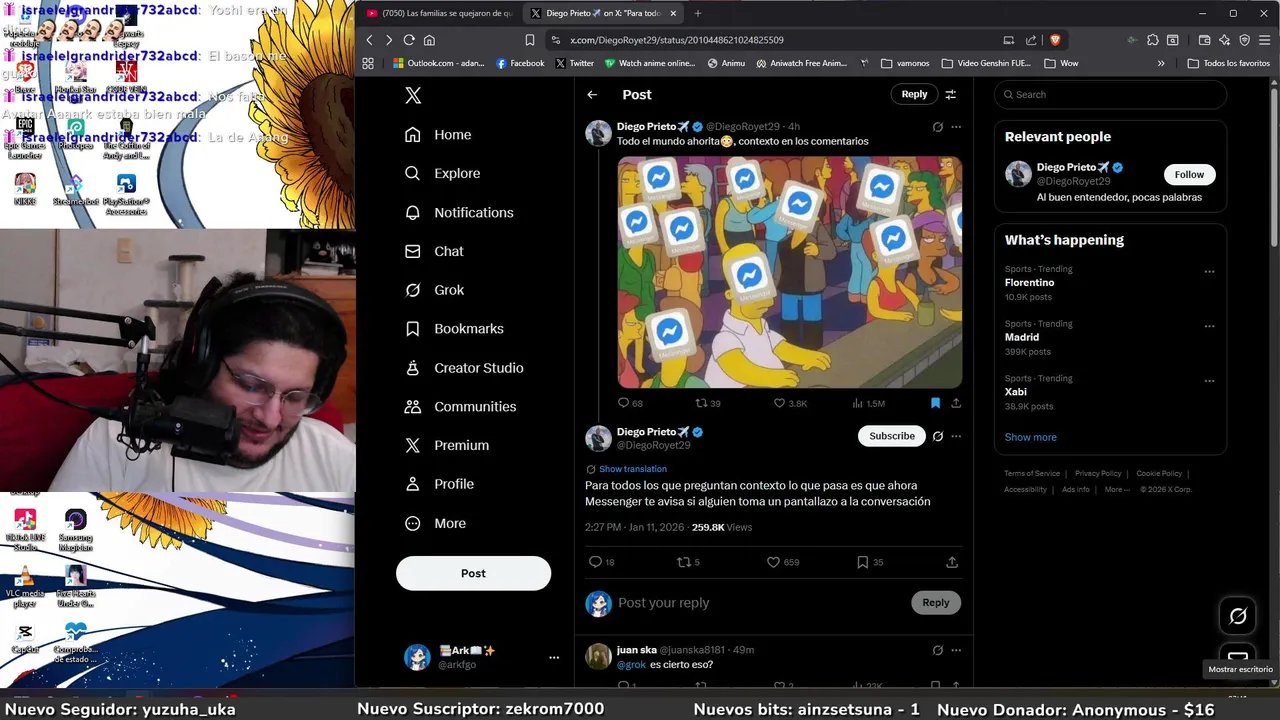Click the Brave shields icon in address bar
1280x720 pixels.
coord(1055,40)
